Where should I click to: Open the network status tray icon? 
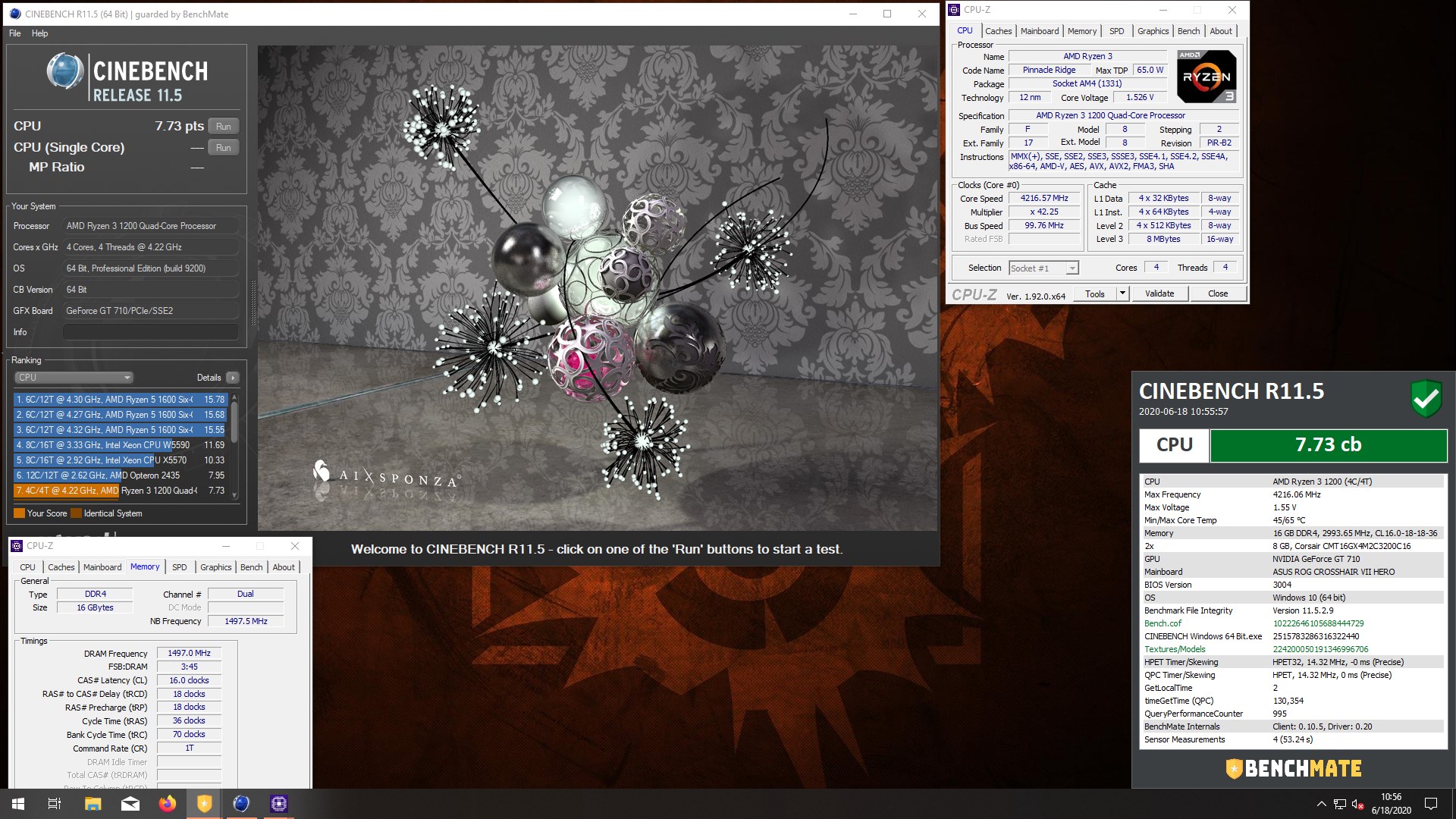(1340, 804)
